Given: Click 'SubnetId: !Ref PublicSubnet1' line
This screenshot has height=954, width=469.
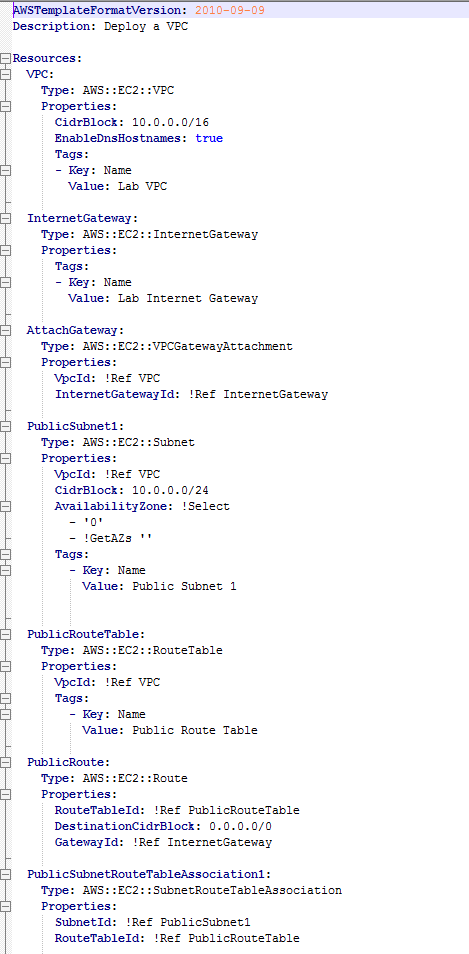Looking at the screenshot, I should pyautogui.click(x=153, y=922).
